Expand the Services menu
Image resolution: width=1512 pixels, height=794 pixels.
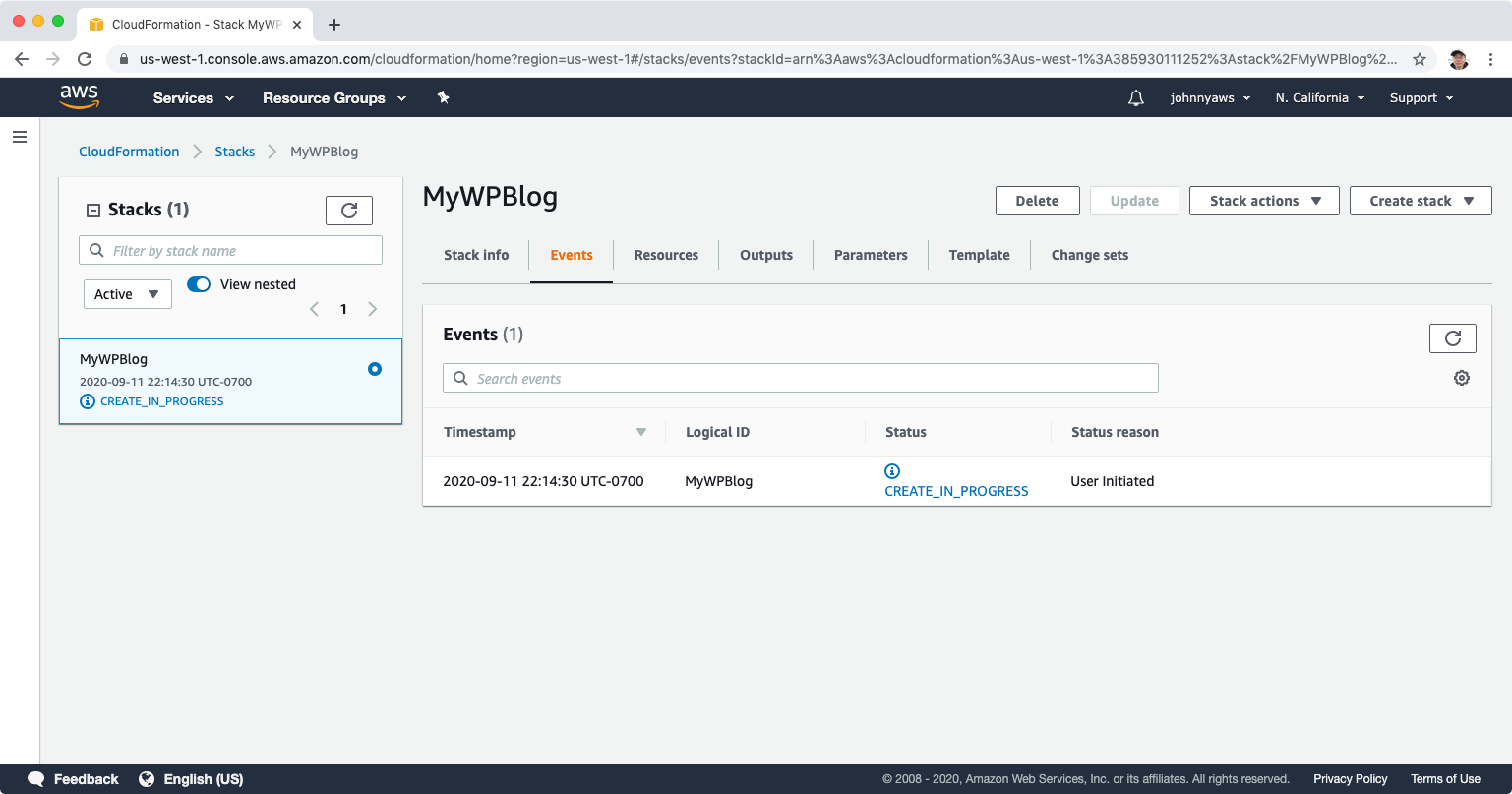194,98
